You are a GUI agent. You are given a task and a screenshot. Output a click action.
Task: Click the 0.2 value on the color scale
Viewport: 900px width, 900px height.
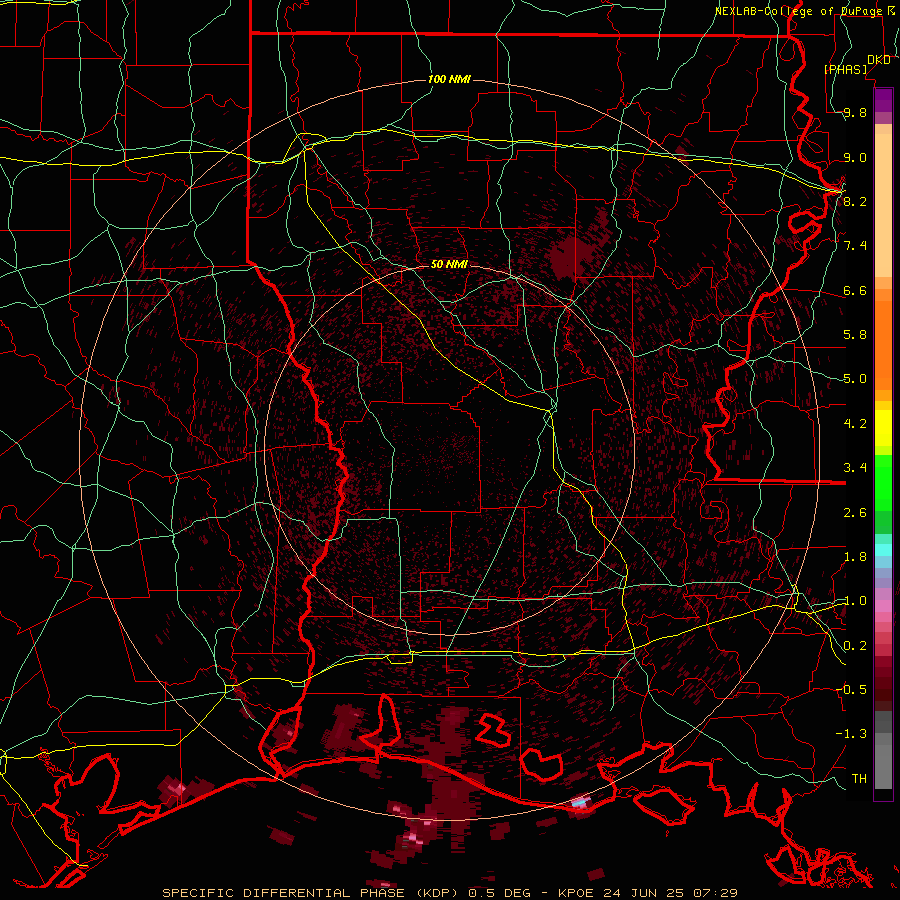855,645
